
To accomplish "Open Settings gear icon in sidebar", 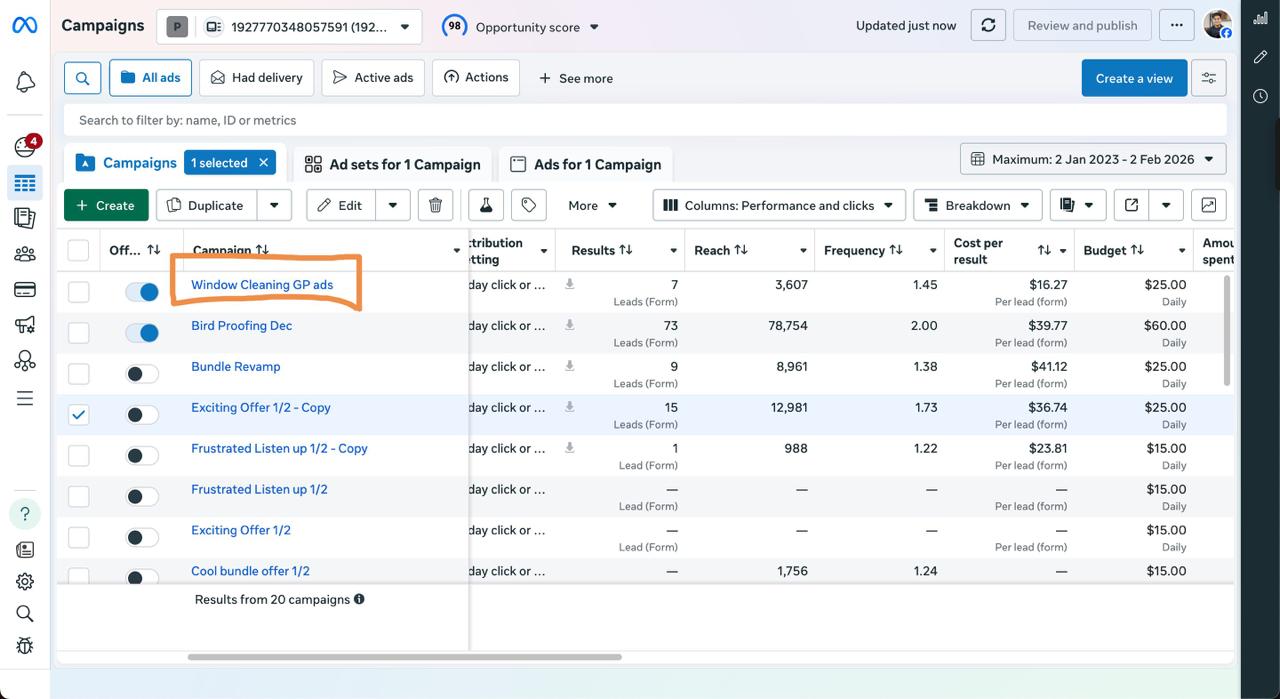I will 25,582.
